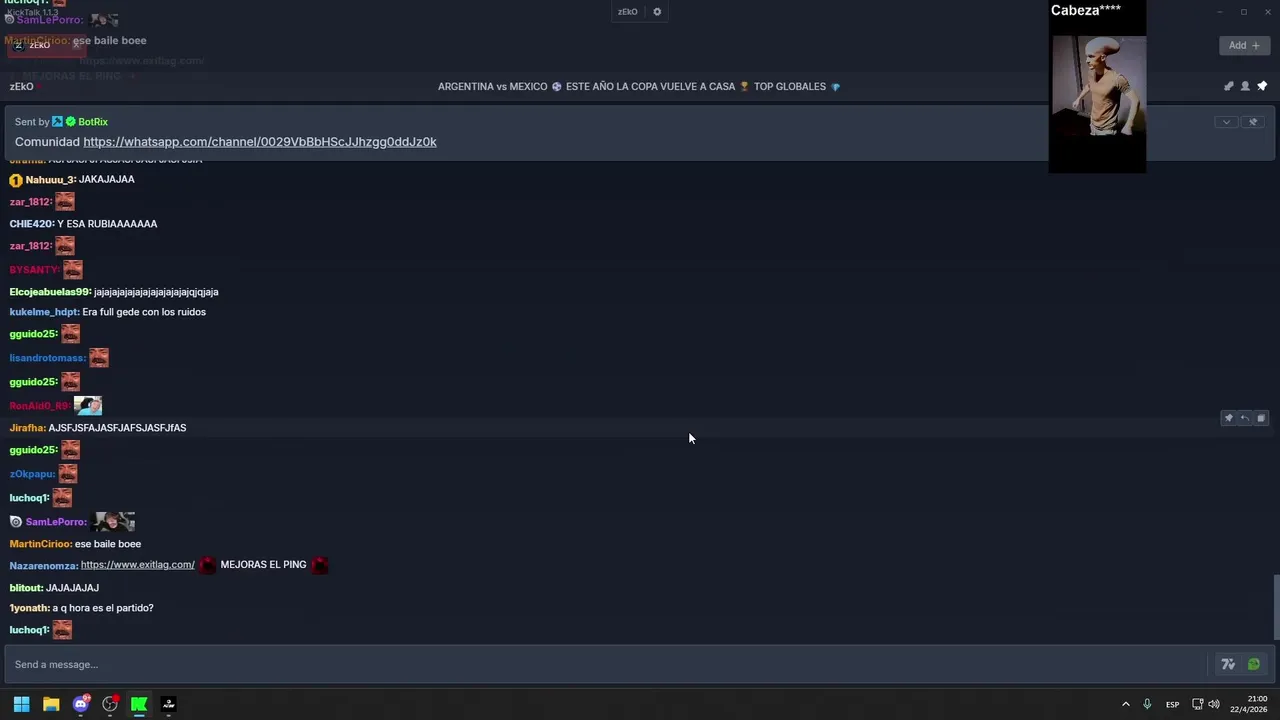The image size is (1280, 720).
Task: Pin the hovered Jirafha chat message
Action: pos(1229,418)
